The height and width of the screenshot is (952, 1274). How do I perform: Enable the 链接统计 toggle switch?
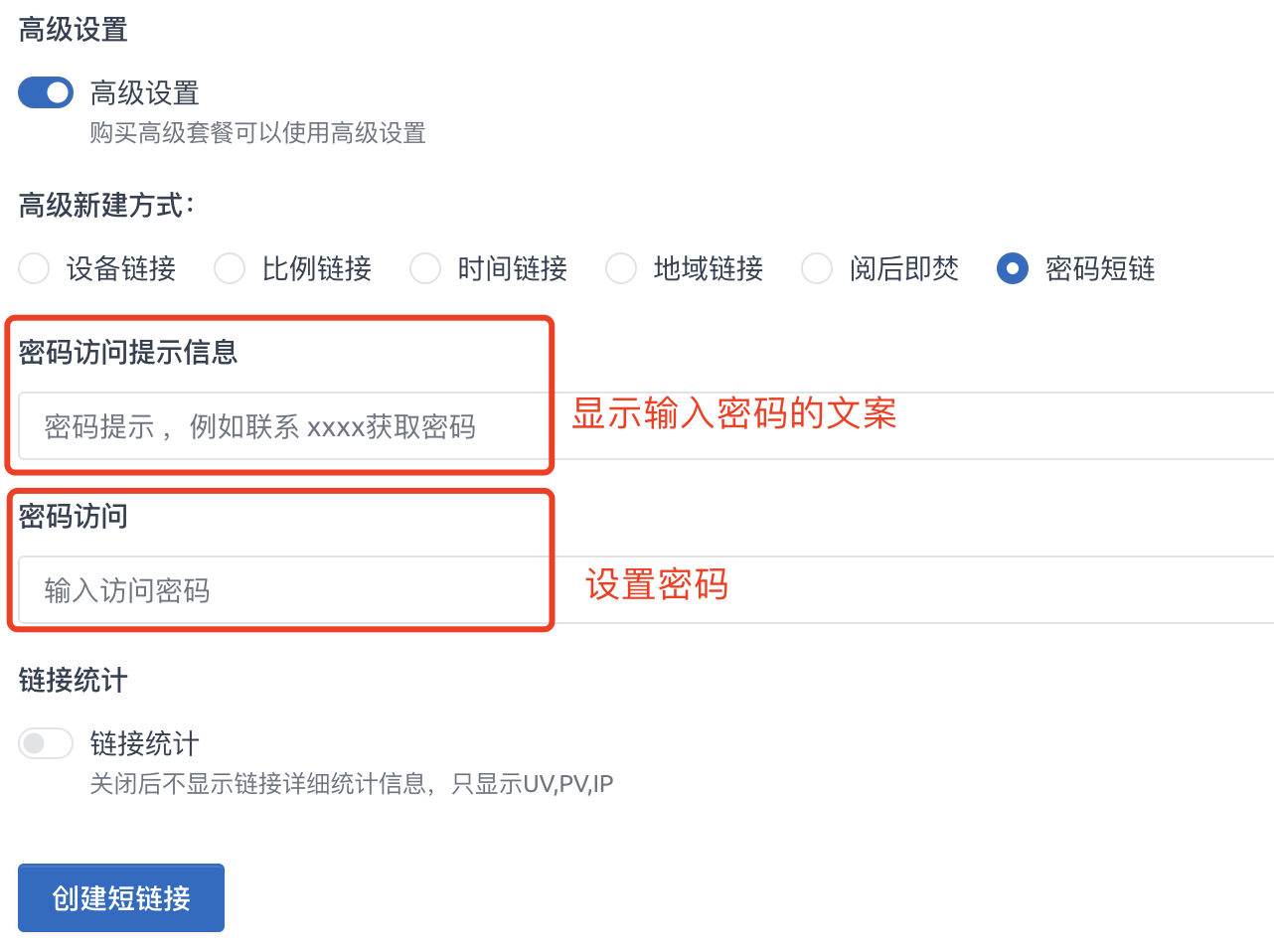(45, 742)
